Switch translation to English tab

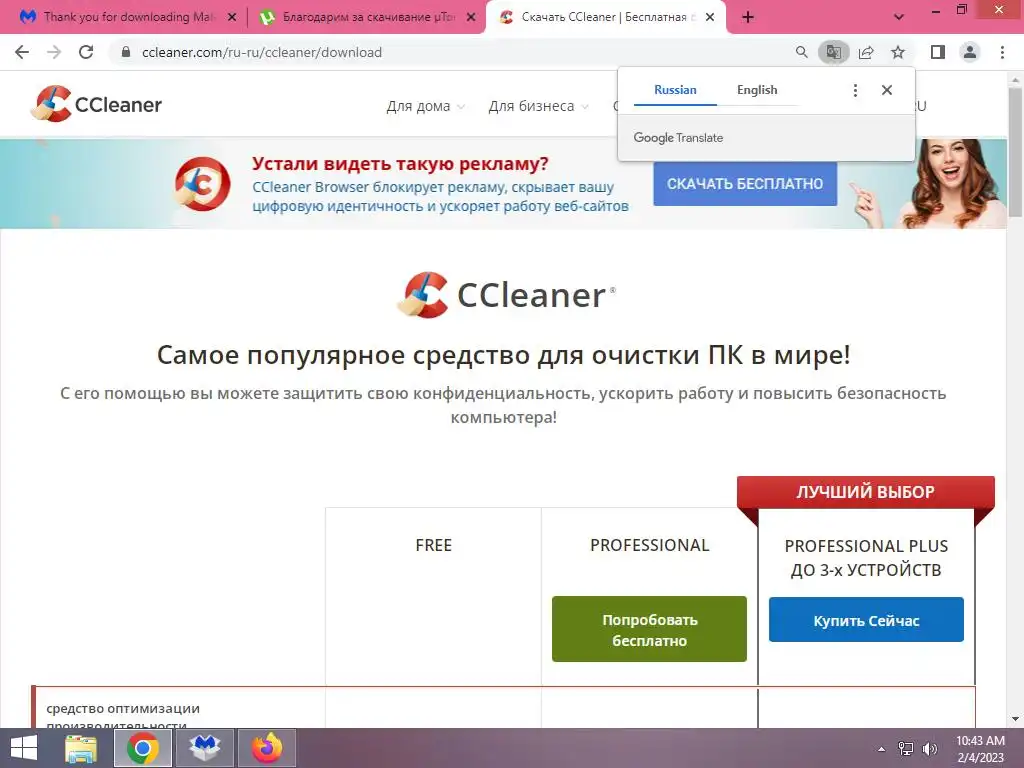pyautogui.click(x=757, y=90)
